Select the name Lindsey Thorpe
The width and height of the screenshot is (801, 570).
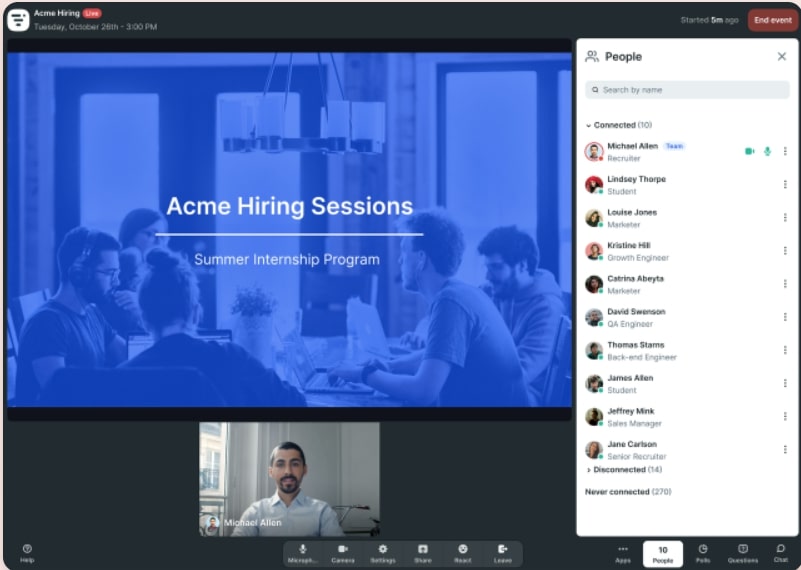click(x=637, y=179)
